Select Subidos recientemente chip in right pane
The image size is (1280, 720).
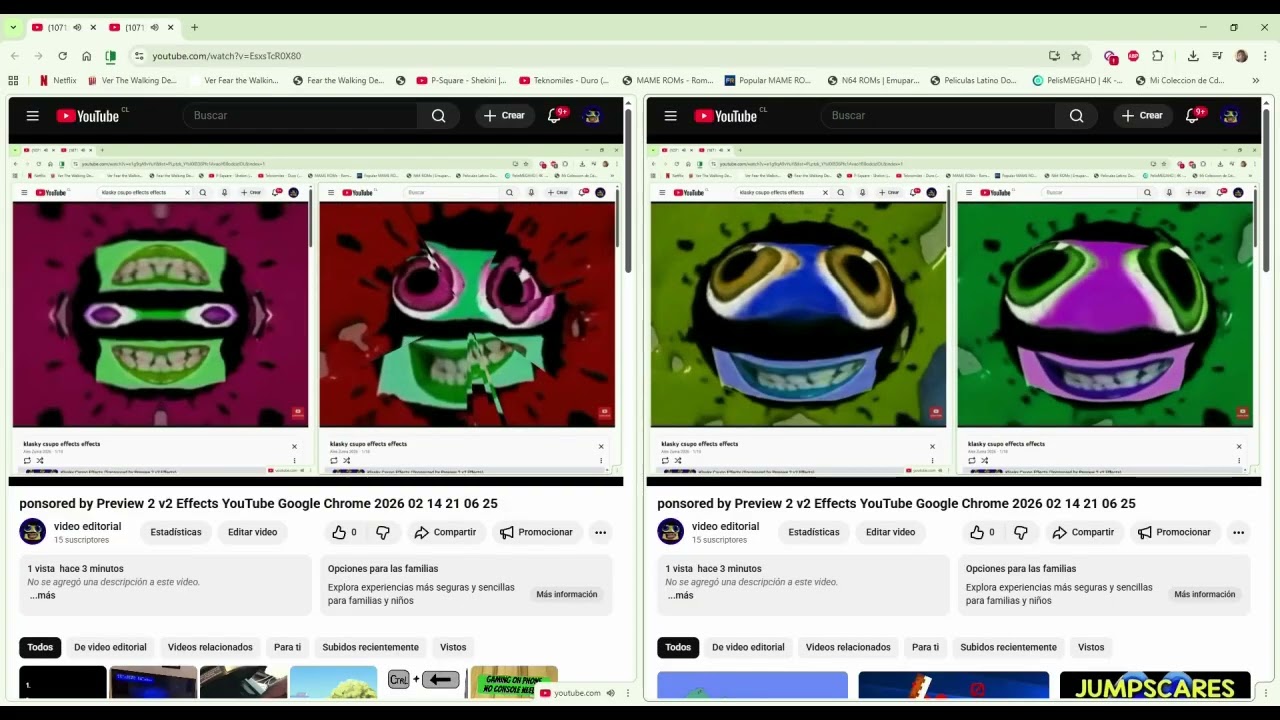pyautogui.click(x=1008, y=647)
